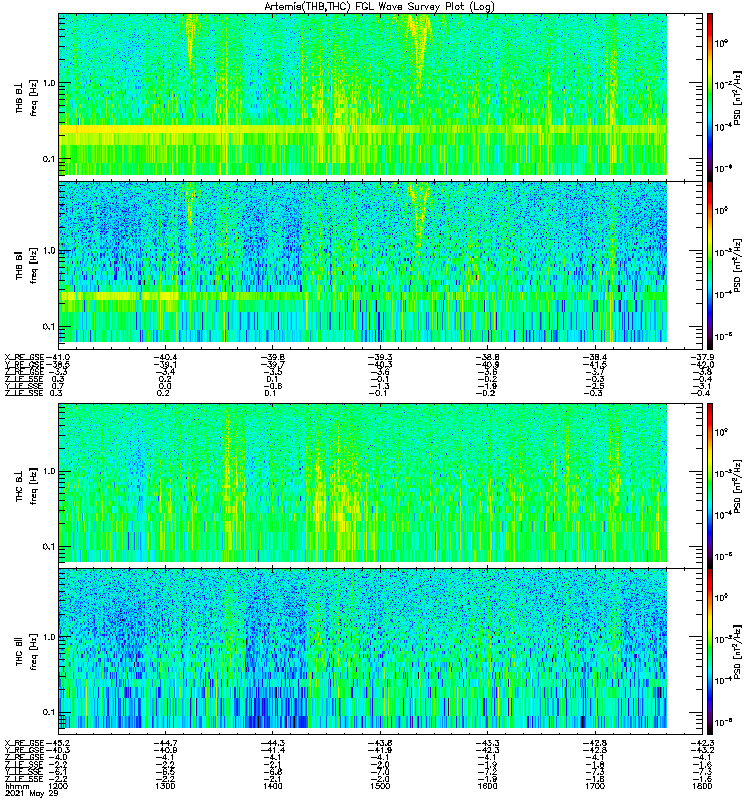Click the 1.0 tick label of THC B∥ panel
This screenshot has height=800, width=750.
49,637
